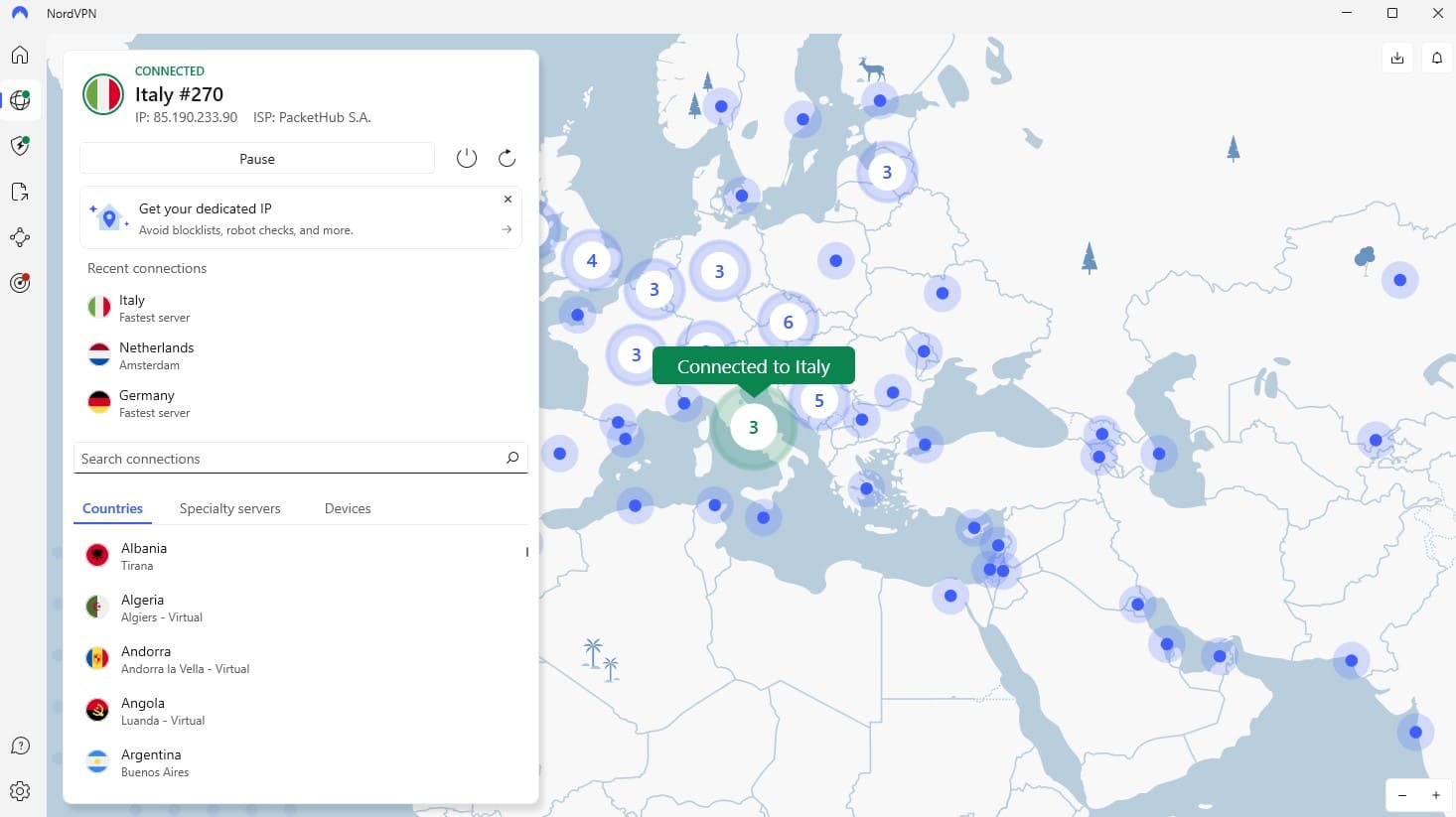Image resolution: width=1456 pixels, height=817 pixels.
Task: Open the help question mark icon
Action: pyautogui.click(x=20, y=746)
